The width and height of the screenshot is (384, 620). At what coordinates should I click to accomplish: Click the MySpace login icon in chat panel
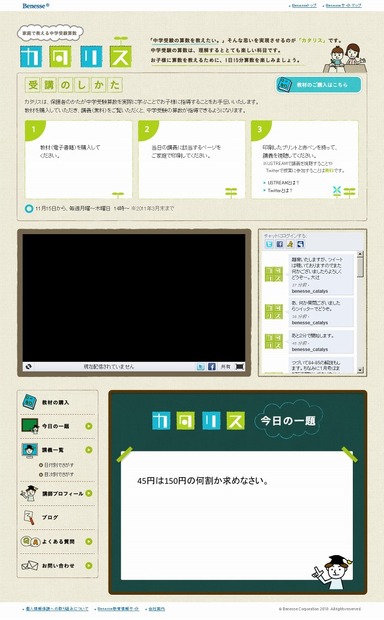click(301, 244)
